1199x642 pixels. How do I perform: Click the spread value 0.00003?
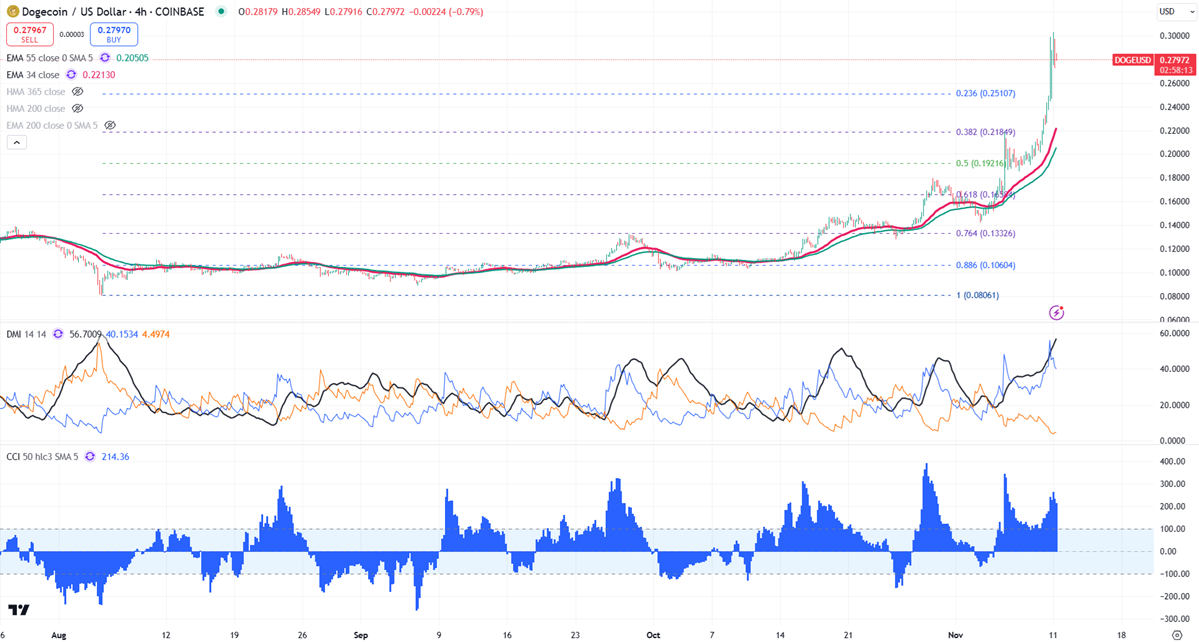pos(72,34)
